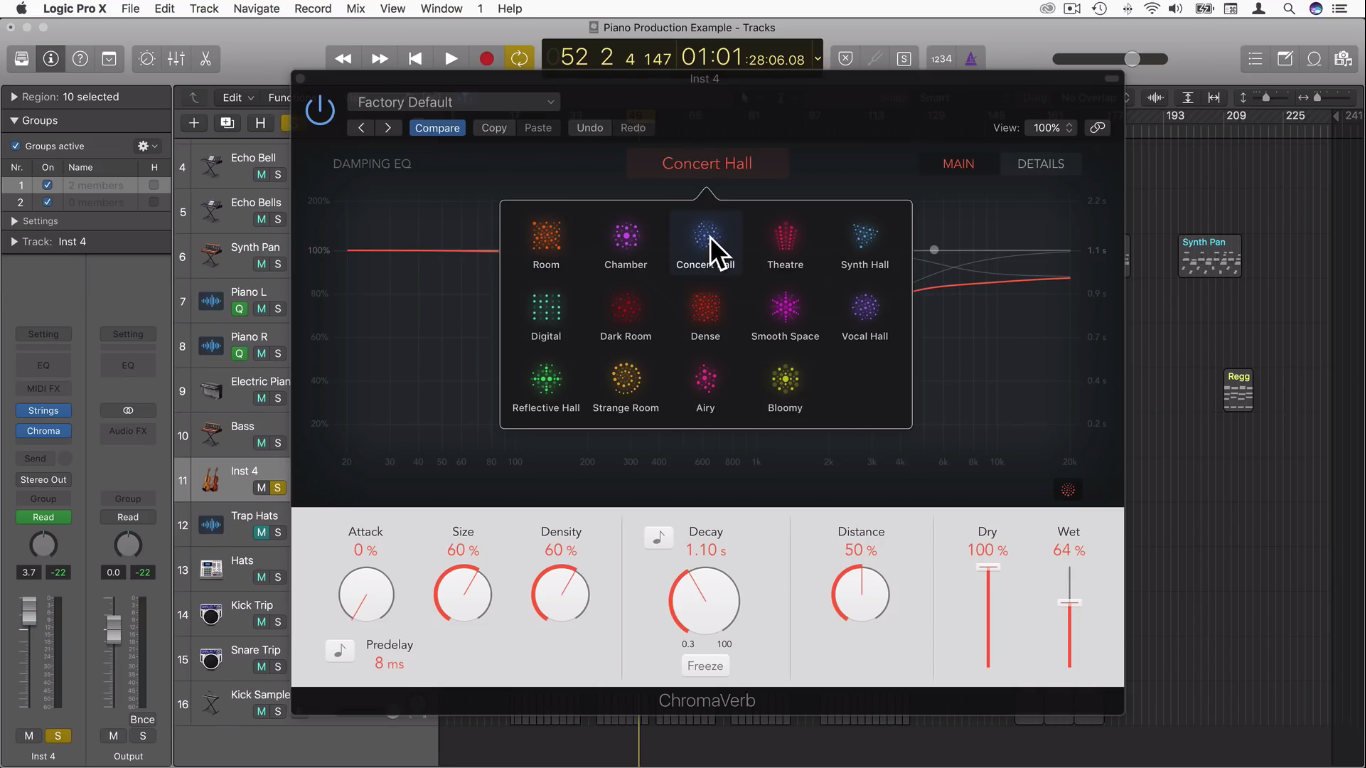Open the Mix menu
This screenshot has width=1366, height=768.
(x=355, y=8)
